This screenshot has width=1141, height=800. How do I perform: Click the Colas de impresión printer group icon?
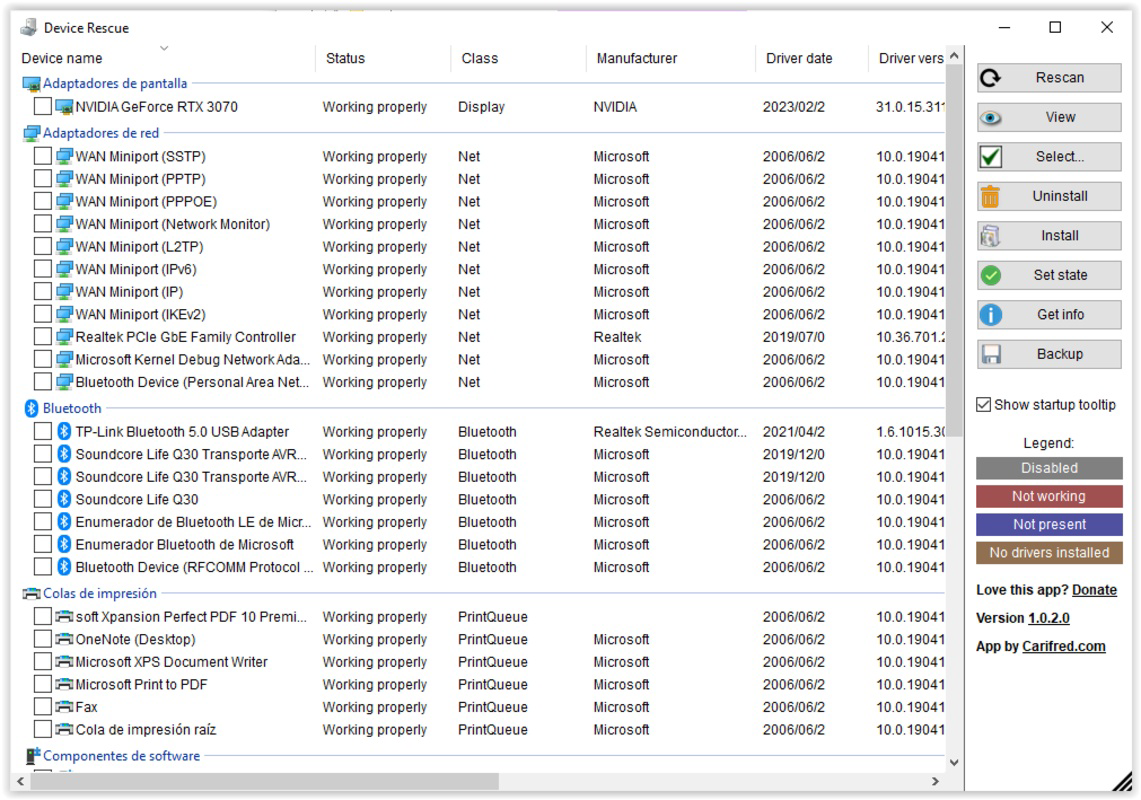pos(31,594)
